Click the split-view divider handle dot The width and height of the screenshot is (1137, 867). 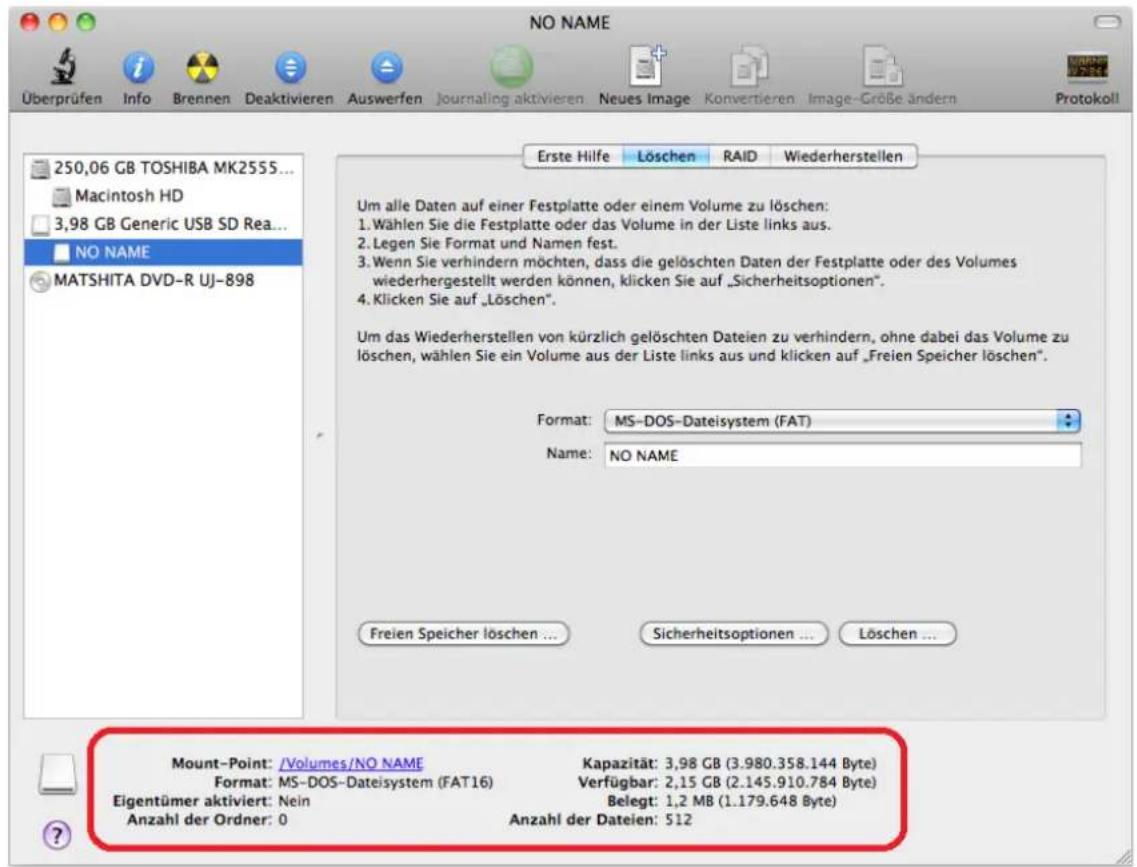(320, 436)
